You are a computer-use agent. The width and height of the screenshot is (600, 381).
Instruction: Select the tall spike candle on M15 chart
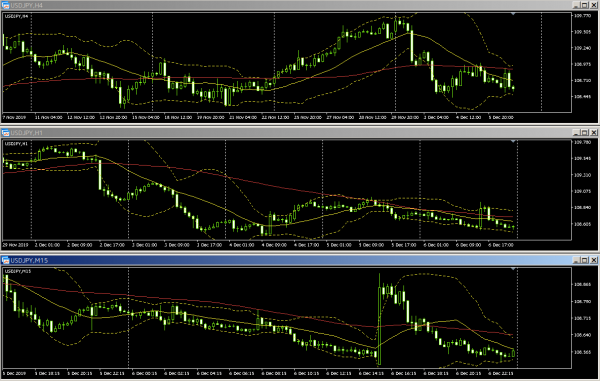[x=379, y=319]
